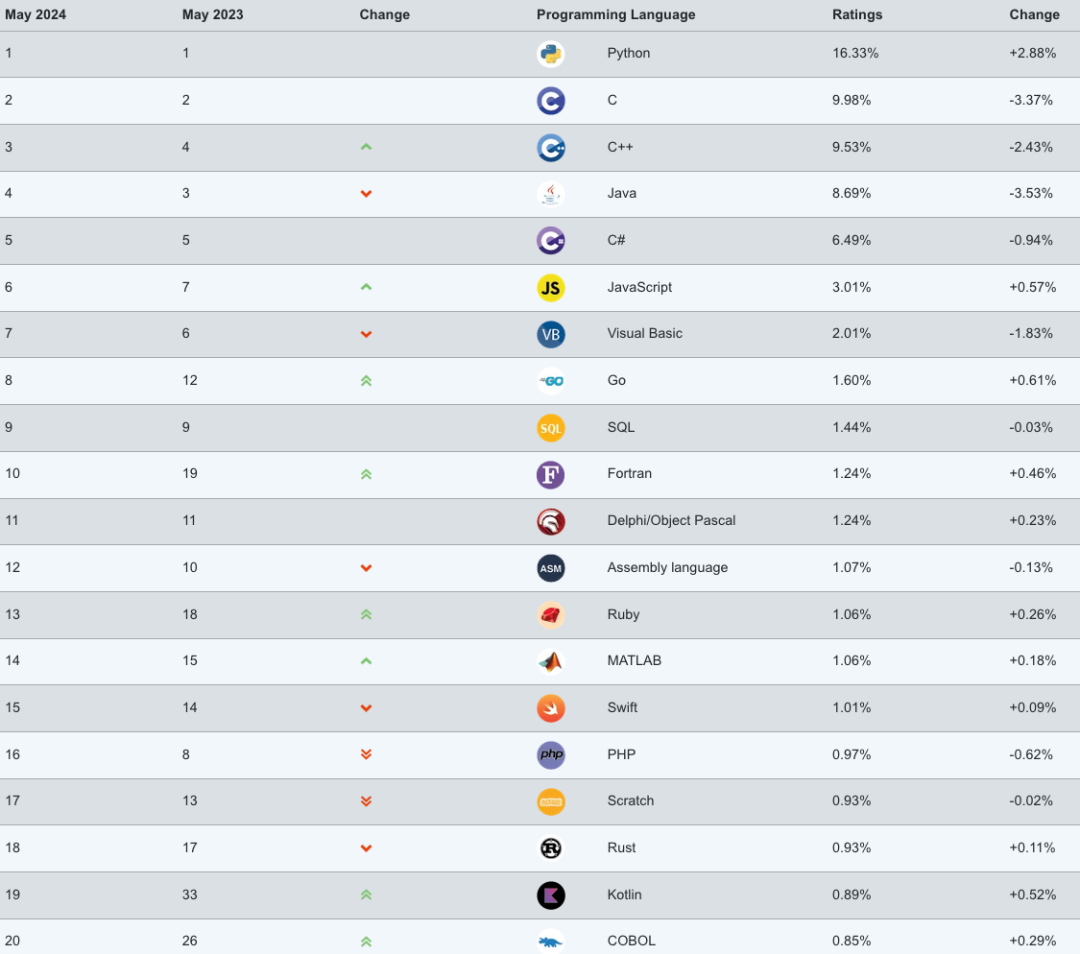Select the Java coffee cup icon
This screenshot has height=954, width=1080.
point(550,194)
